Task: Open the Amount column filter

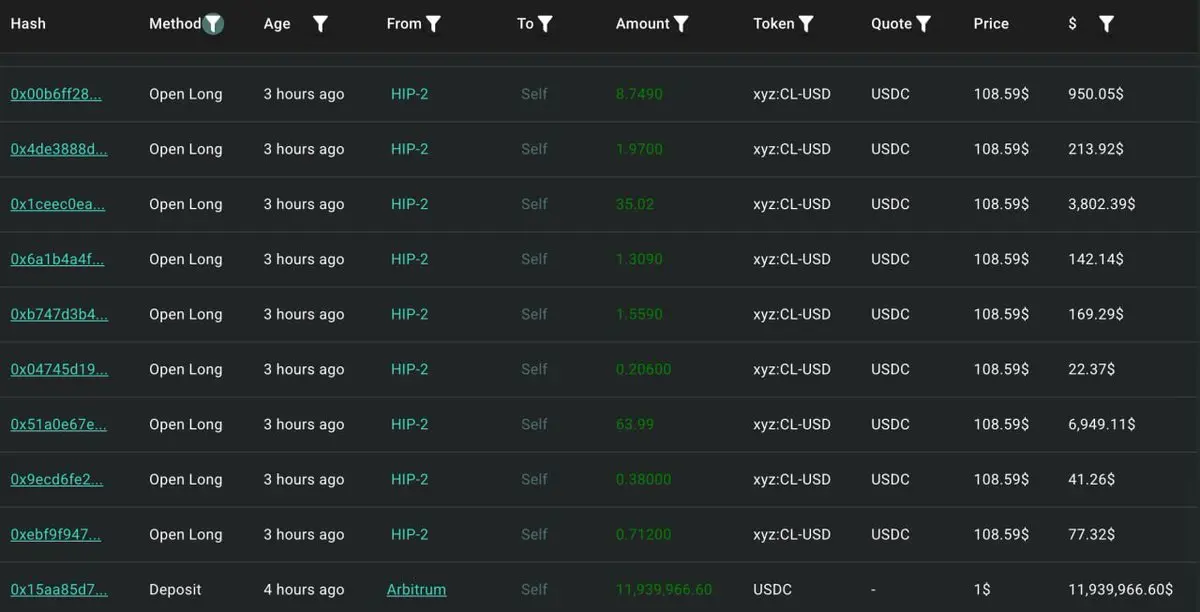Action: 681,24
